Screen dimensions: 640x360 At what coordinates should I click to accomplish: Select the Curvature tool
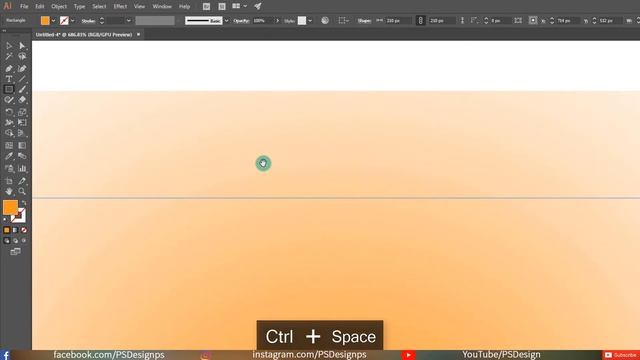[x=22, y=68]
